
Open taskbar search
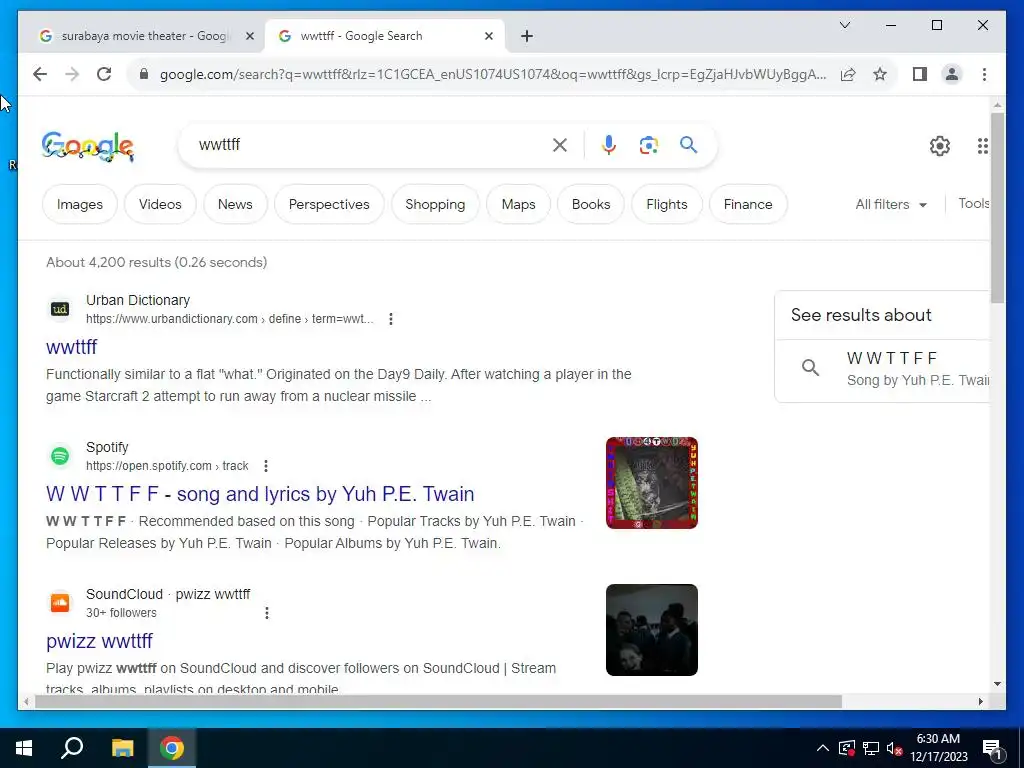72,748
